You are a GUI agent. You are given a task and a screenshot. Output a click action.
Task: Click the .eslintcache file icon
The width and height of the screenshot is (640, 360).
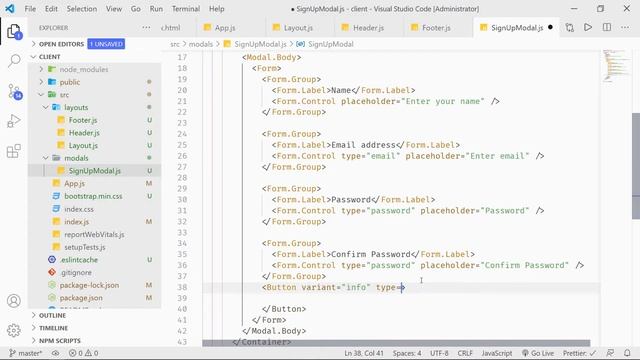click(52, 260)
